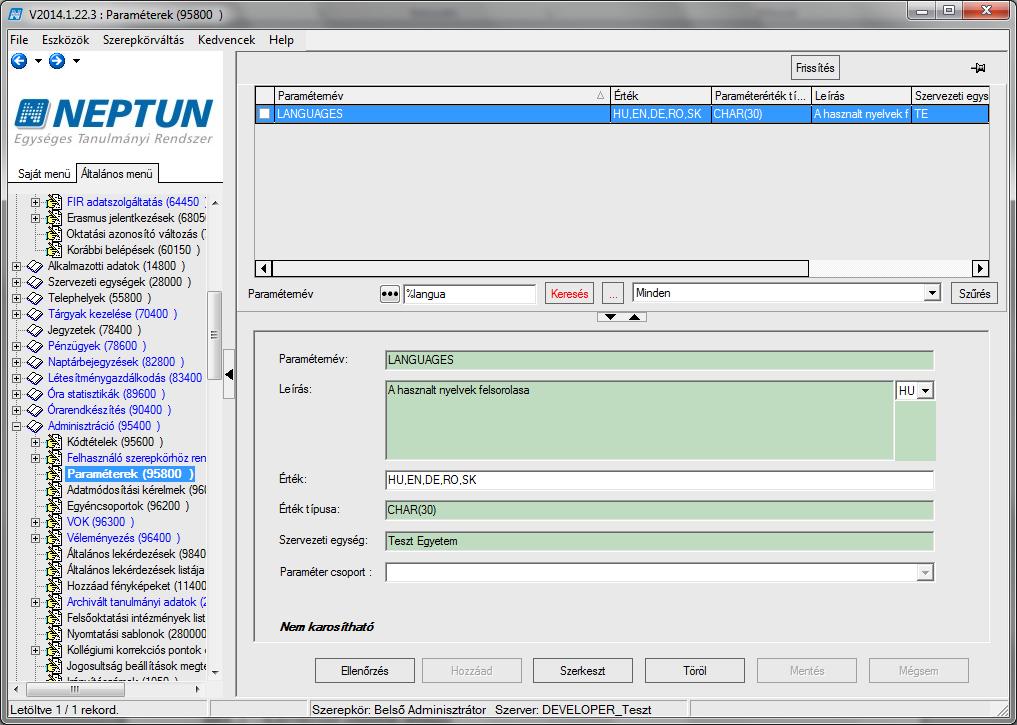Collapse the Adminisztráció tree node
1017x725 pixels.
click(x=16, y=426)
